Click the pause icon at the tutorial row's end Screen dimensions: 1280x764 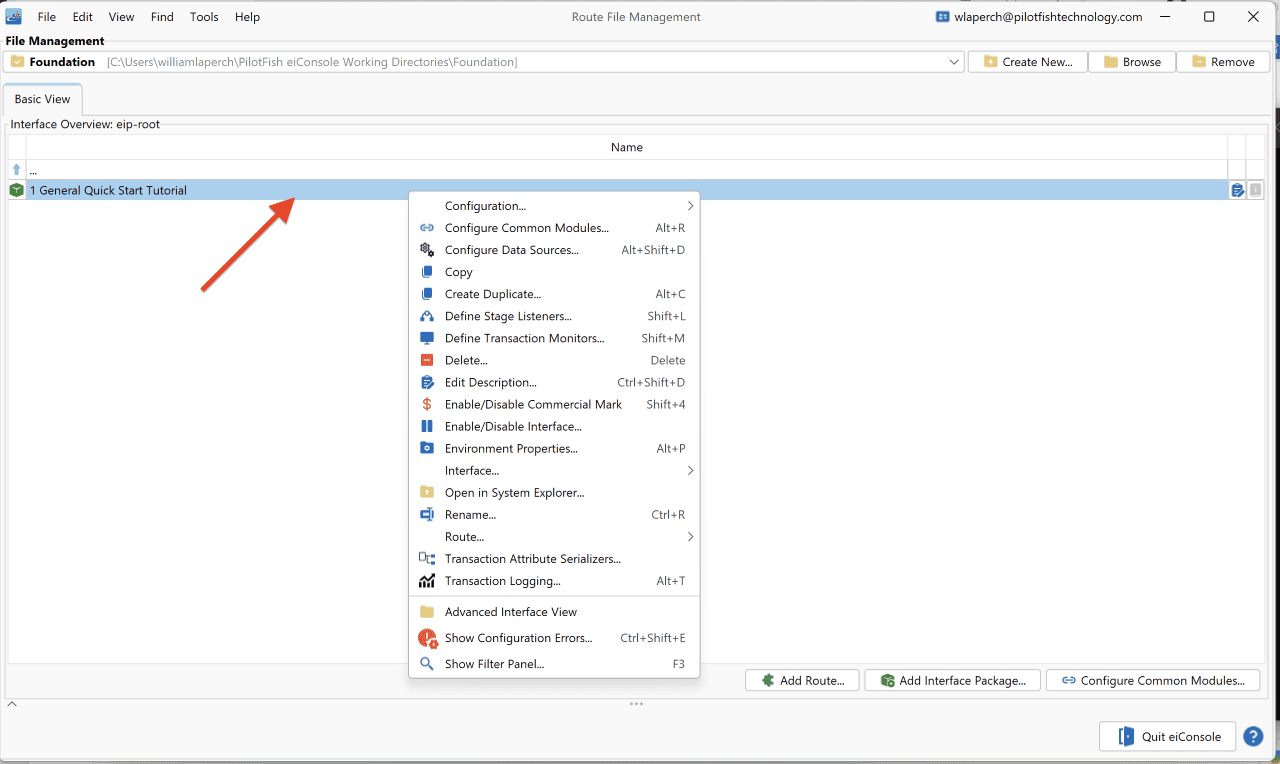(x=1256, y=190)
